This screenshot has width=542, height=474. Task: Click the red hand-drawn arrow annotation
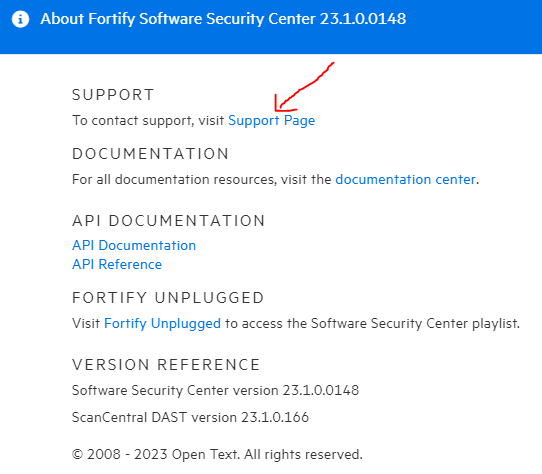303,87
